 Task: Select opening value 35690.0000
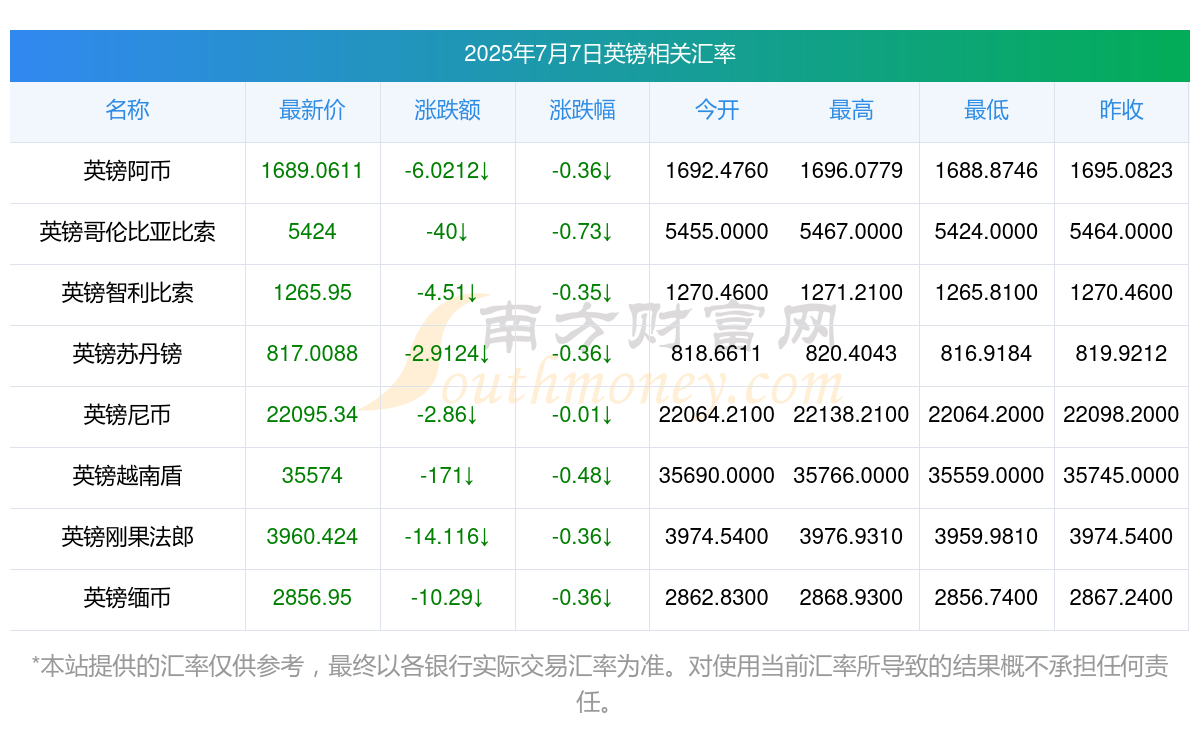point(717,476)
